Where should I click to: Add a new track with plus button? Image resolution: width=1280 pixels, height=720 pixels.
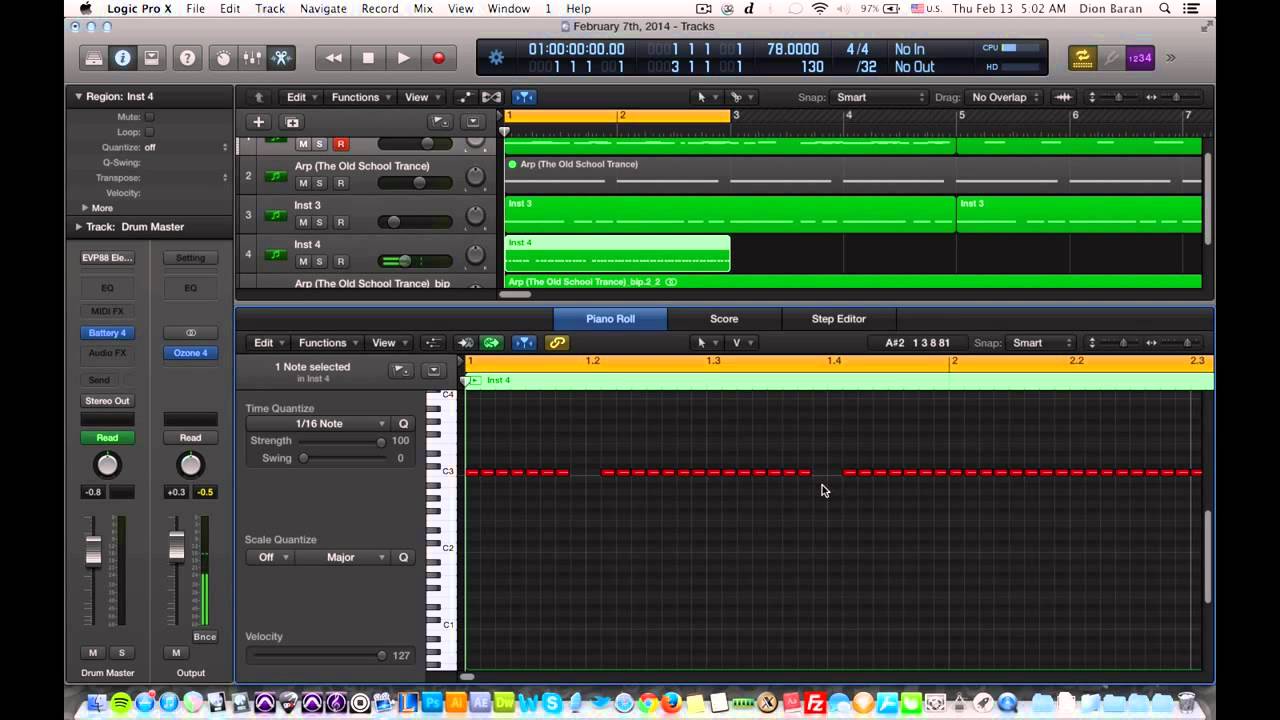click(258, 122)
